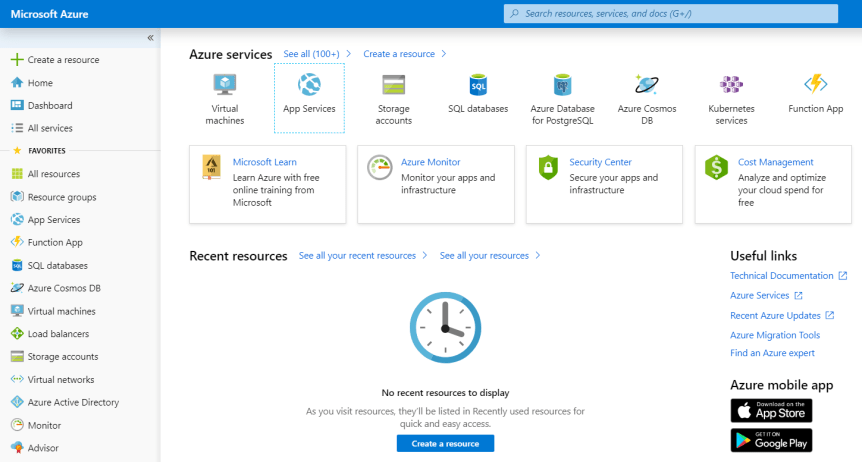
Task: Open the Kubernetes services icon
Action: [731, 85]
